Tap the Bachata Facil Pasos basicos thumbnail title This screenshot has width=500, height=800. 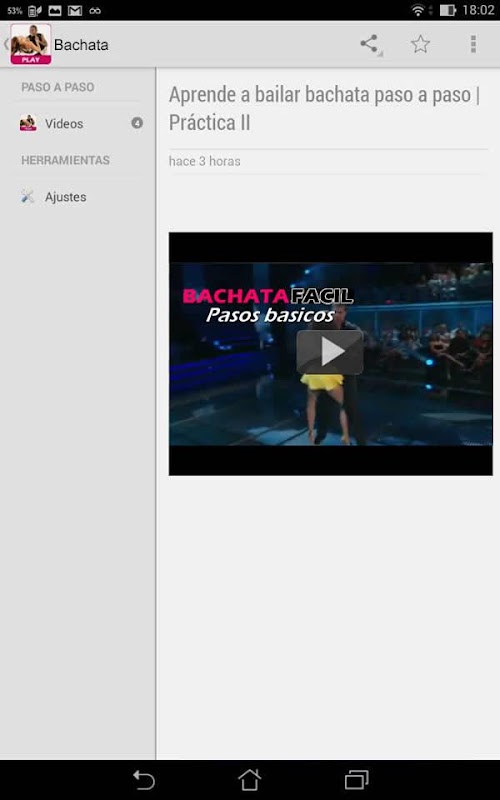click(x=268, y=305)
